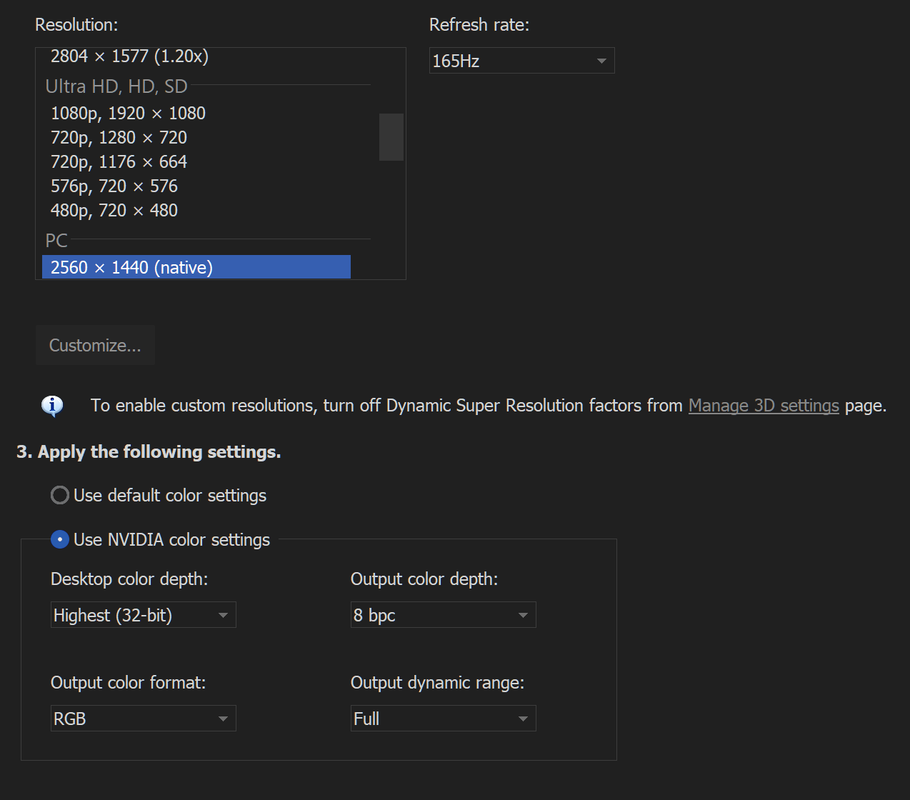Select Use NVIDIA color settings radio
Viewport: 910px width, 800px height.
coord(60,539)
